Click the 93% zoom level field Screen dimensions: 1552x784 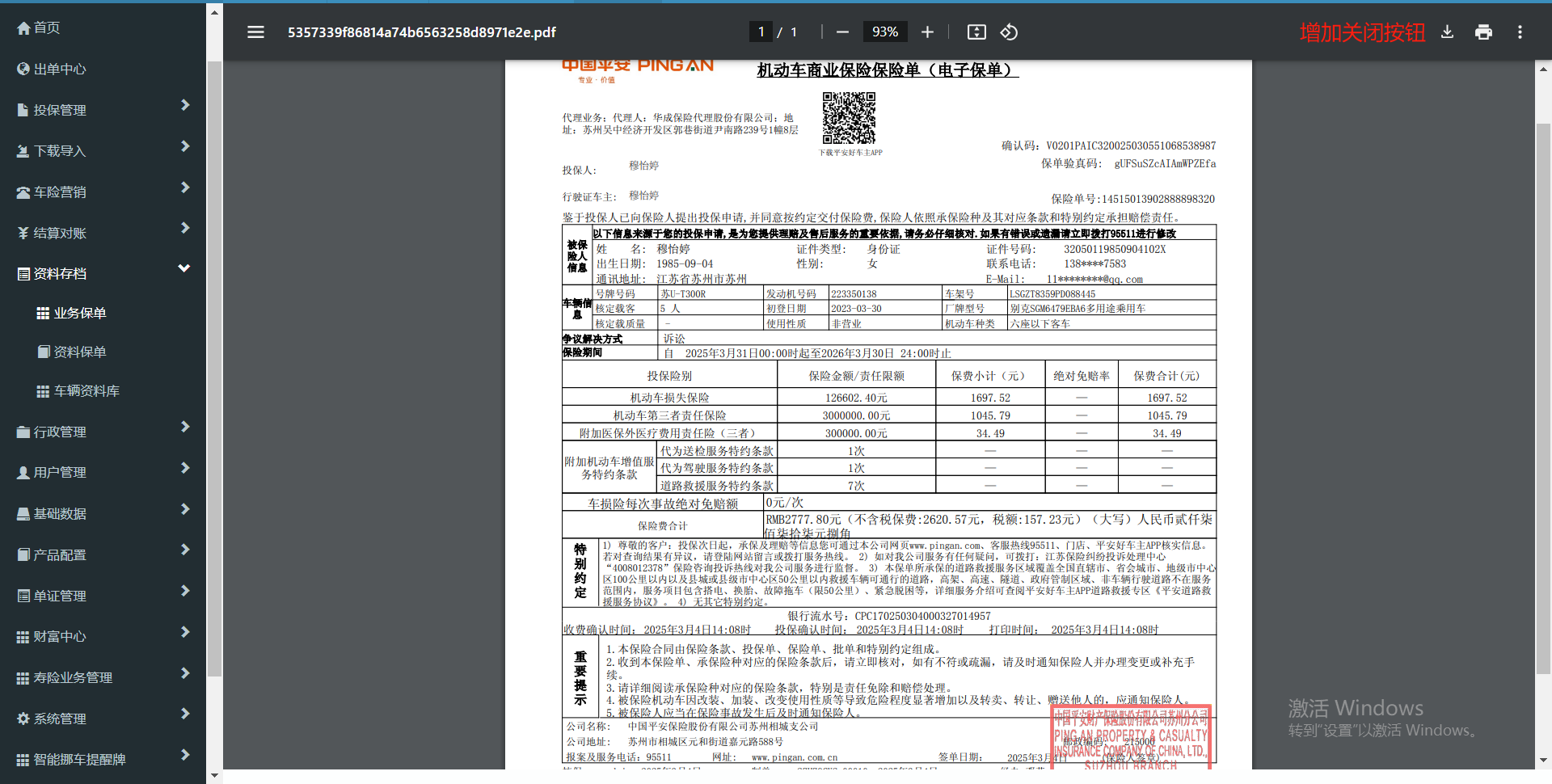(x=885, y=32)
